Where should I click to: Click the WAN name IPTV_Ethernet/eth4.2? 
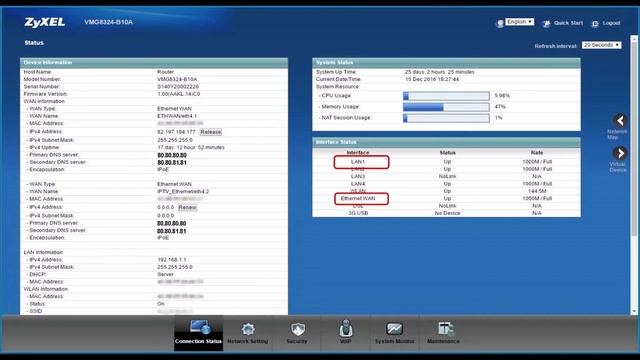tap(183, 191)
